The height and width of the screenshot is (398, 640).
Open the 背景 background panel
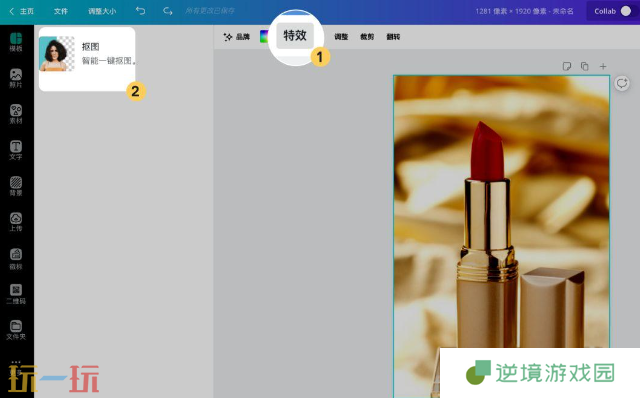(16, 186)
